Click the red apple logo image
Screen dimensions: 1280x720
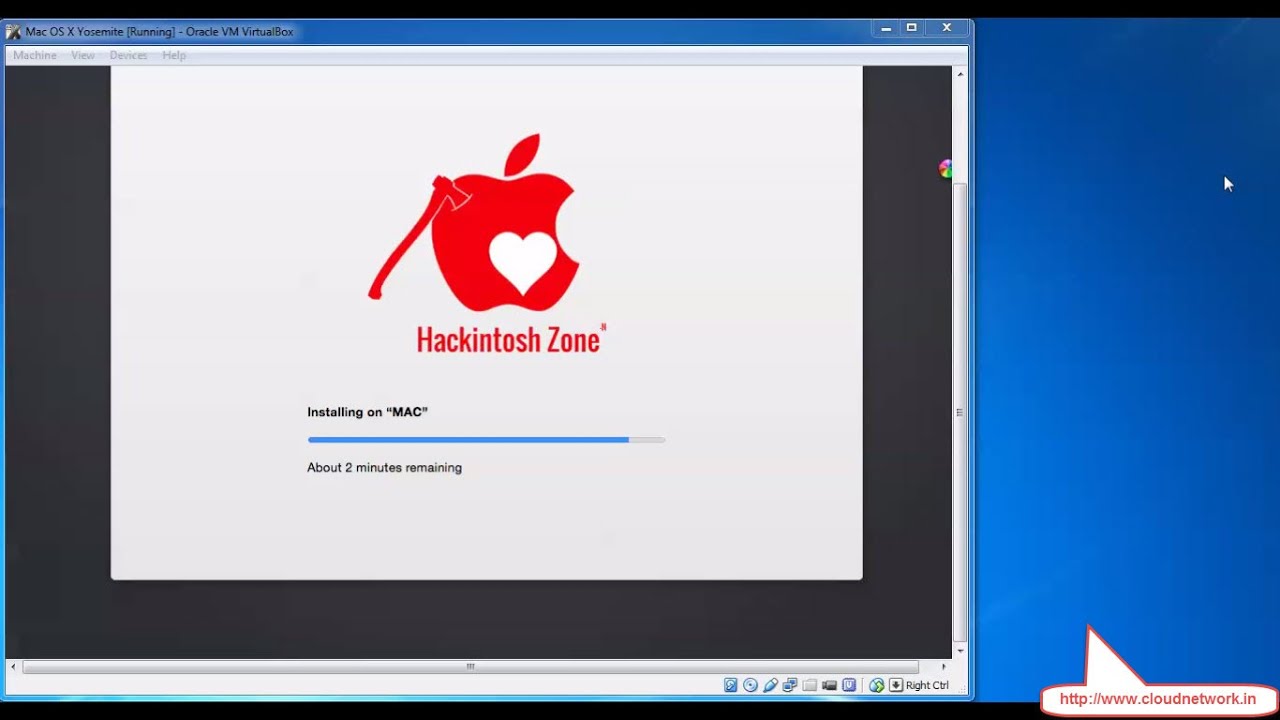coord(475,223)
